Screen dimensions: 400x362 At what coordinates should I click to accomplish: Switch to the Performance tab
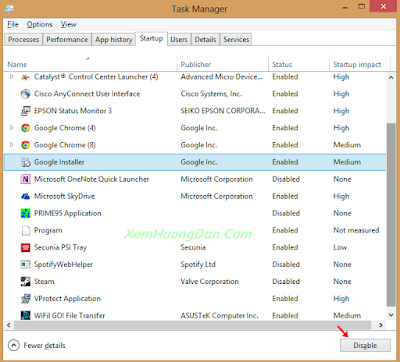[x=67, y=40]
